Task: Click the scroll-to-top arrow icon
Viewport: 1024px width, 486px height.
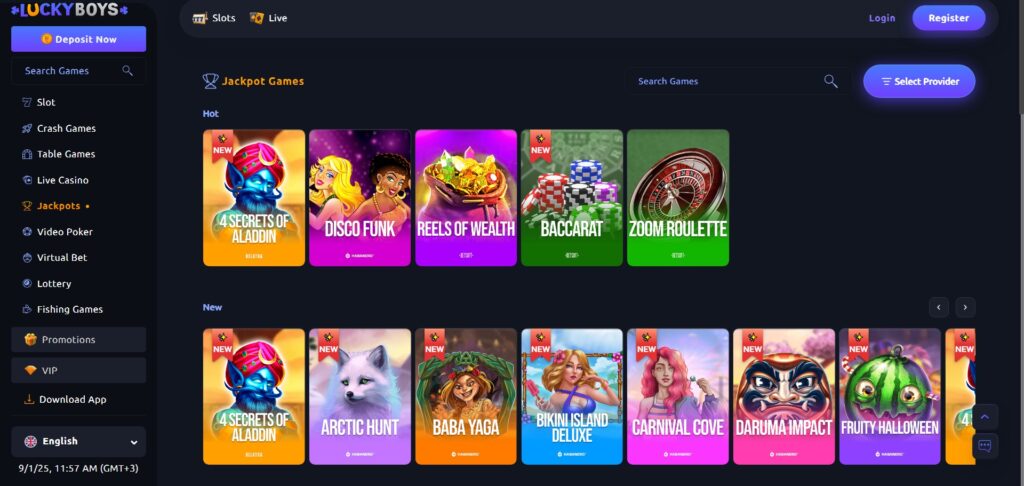Action: click(985, 417)
